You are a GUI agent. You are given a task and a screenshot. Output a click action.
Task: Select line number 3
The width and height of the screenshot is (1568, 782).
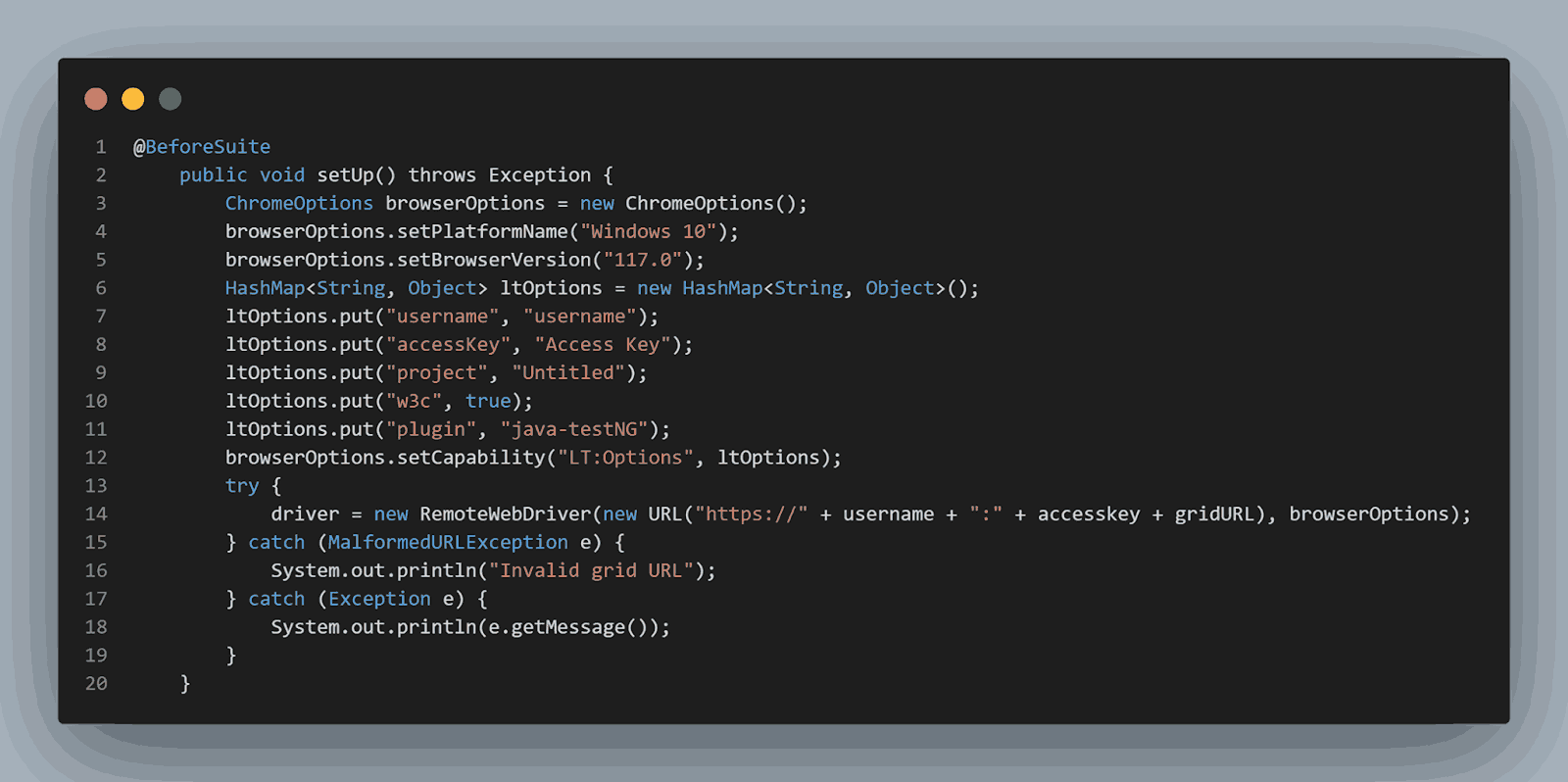click(101, 204)
